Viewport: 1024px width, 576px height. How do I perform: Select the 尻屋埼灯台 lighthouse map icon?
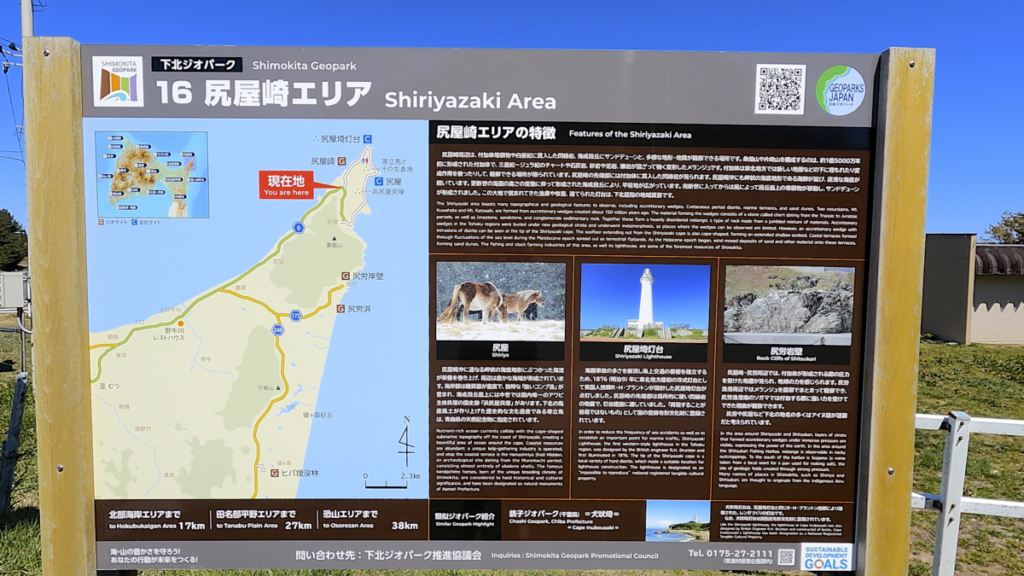[x=366, y=139]
